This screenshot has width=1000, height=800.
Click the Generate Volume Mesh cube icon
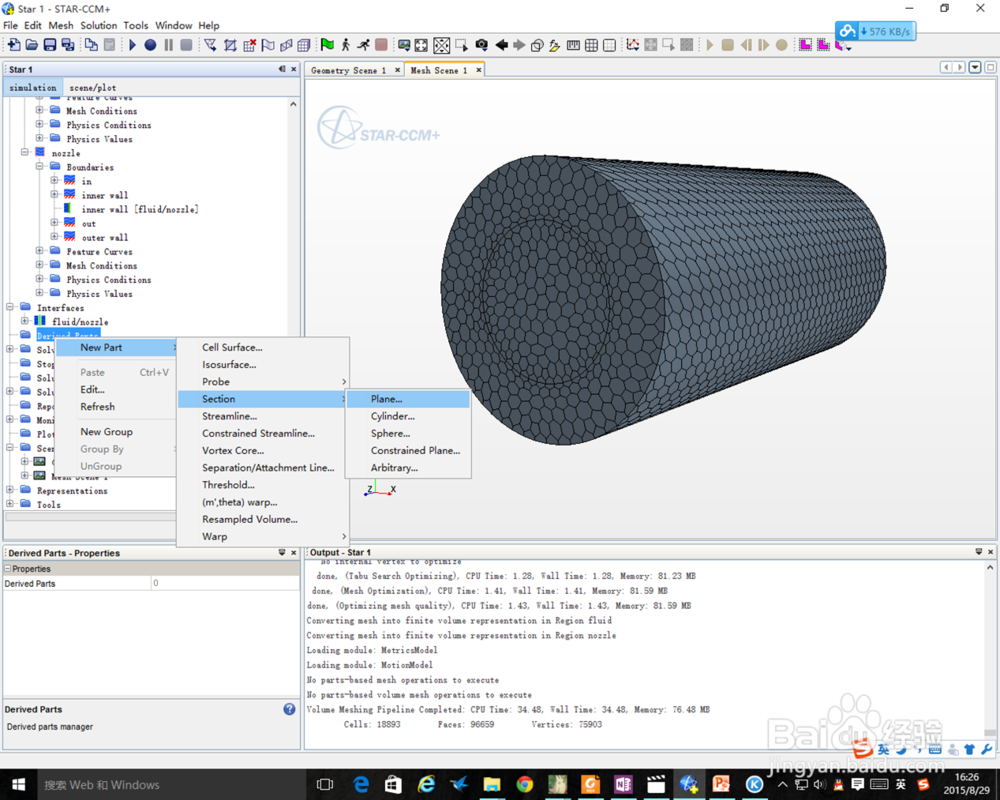click(x=304, y=45)
